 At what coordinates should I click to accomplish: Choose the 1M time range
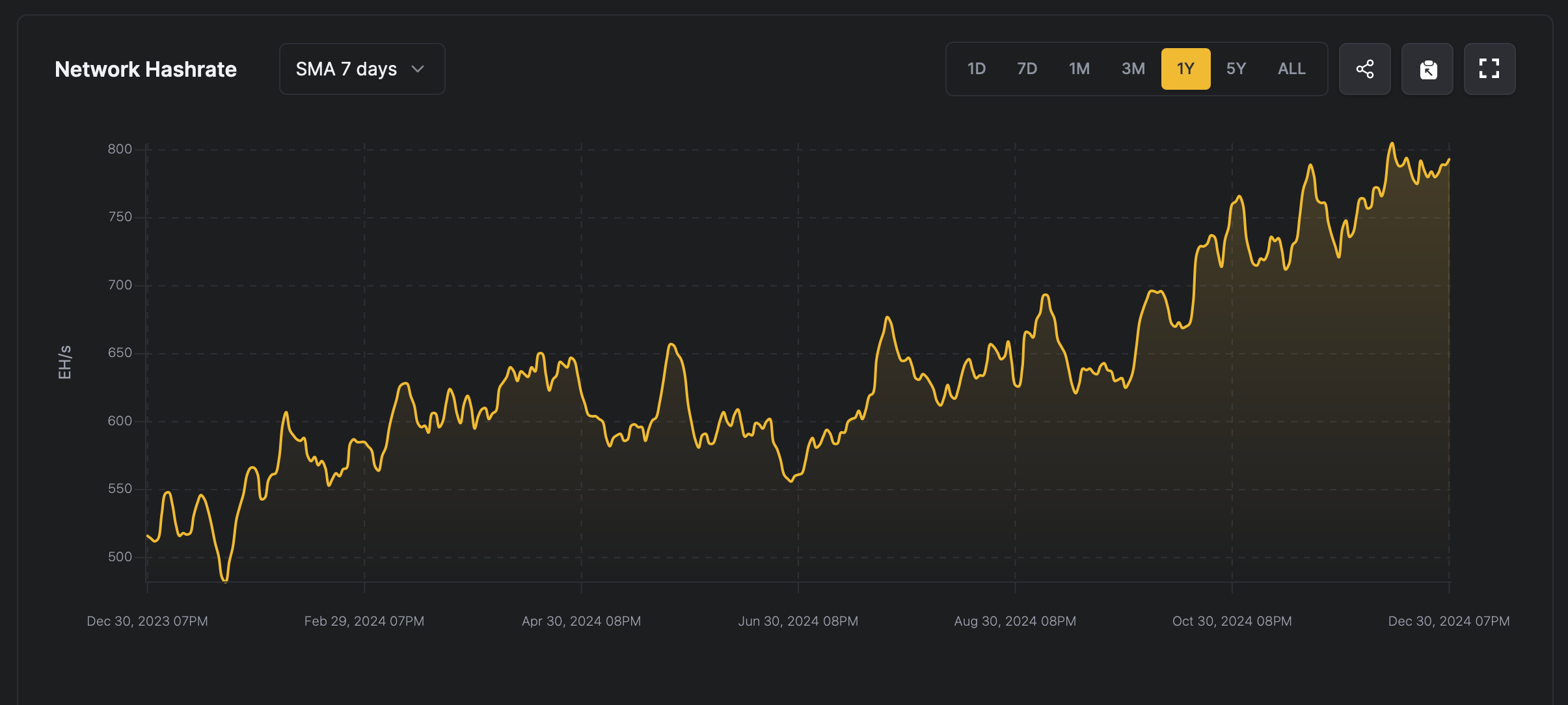pos(1079,69)
